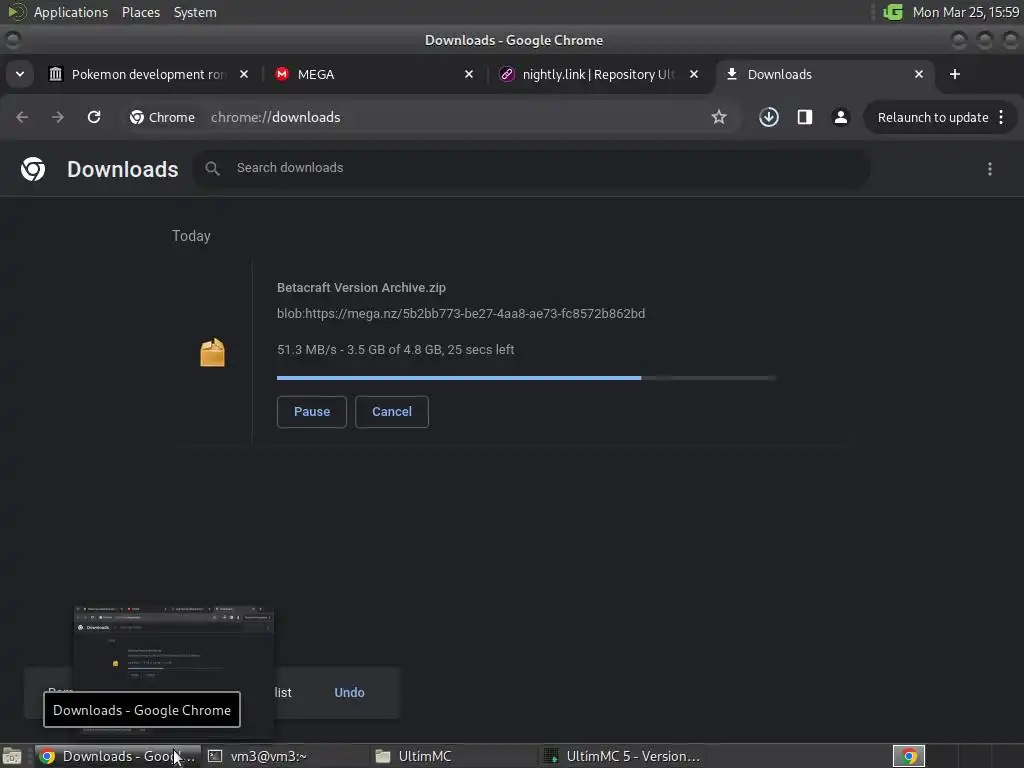The width and height of the screenshot is (1024, 768).
Task: Select Downloads - Google Chrome taskbar item
Action: pos(117,756)
